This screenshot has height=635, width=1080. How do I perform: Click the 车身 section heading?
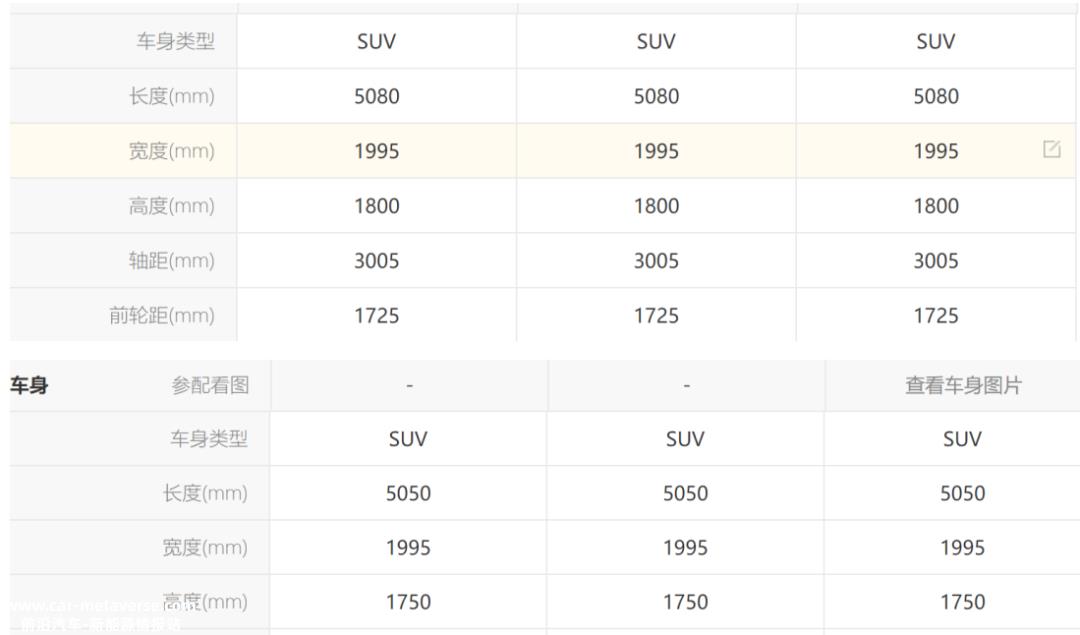(x=29, y=385)
